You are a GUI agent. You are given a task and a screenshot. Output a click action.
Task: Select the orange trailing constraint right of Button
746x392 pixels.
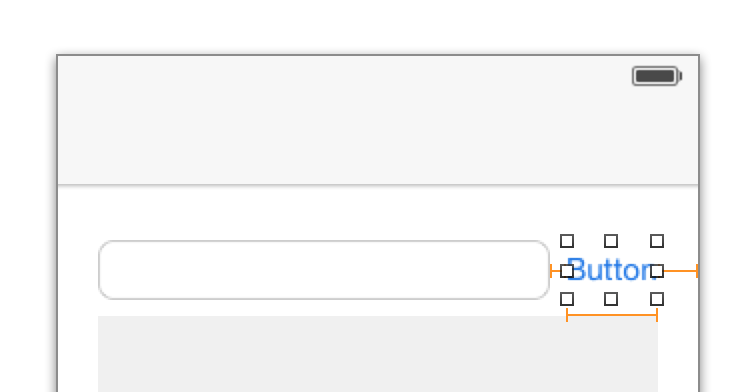(x=681, y=271)
